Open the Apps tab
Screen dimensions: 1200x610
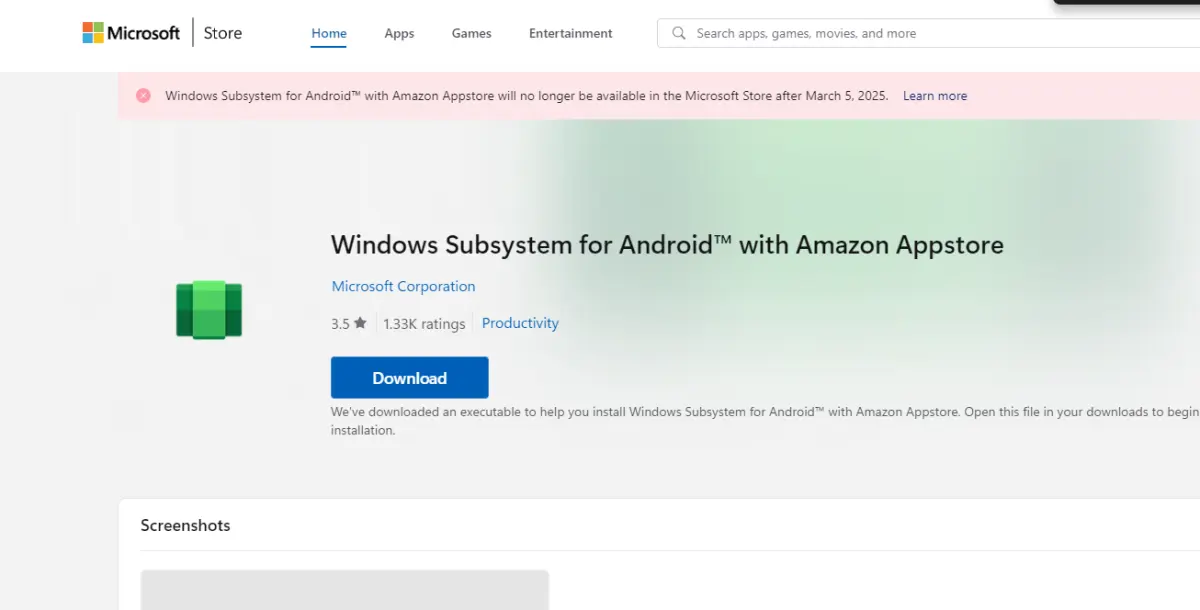(399, 33)
